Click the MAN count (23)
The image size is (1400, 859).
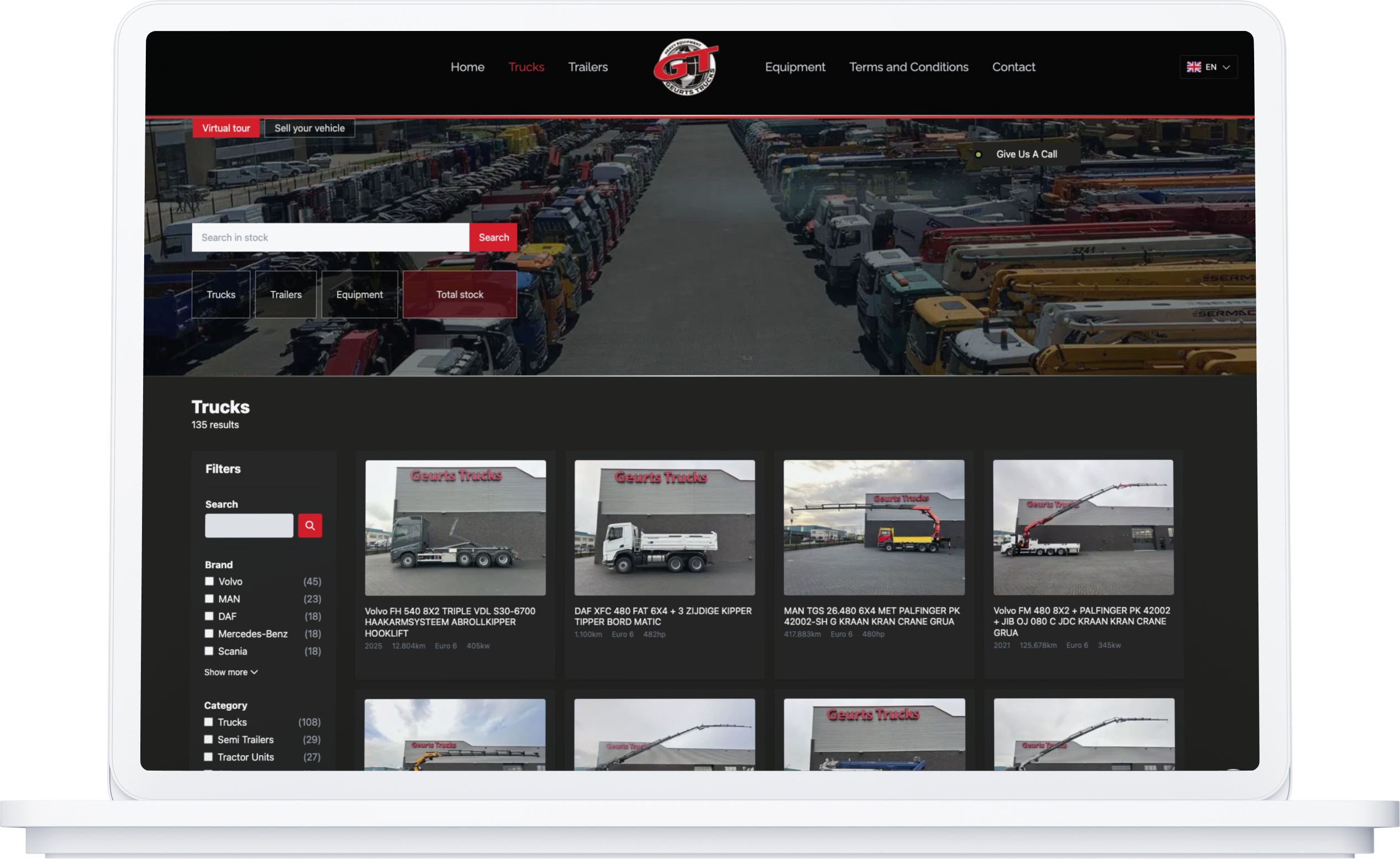pyautogui.click(x=312, y=599)
